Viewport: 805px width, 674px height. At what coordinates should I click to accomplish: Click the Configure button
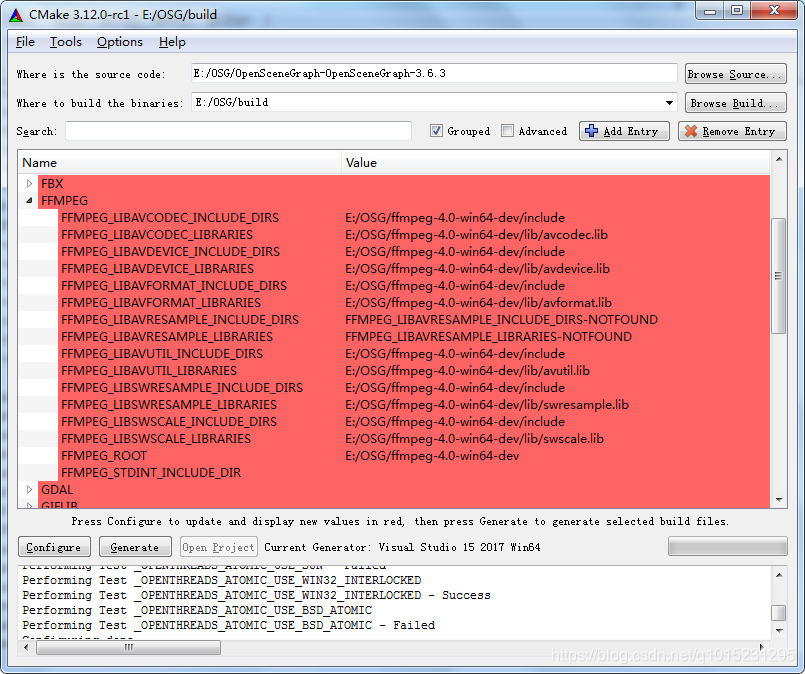pos(54,547)
